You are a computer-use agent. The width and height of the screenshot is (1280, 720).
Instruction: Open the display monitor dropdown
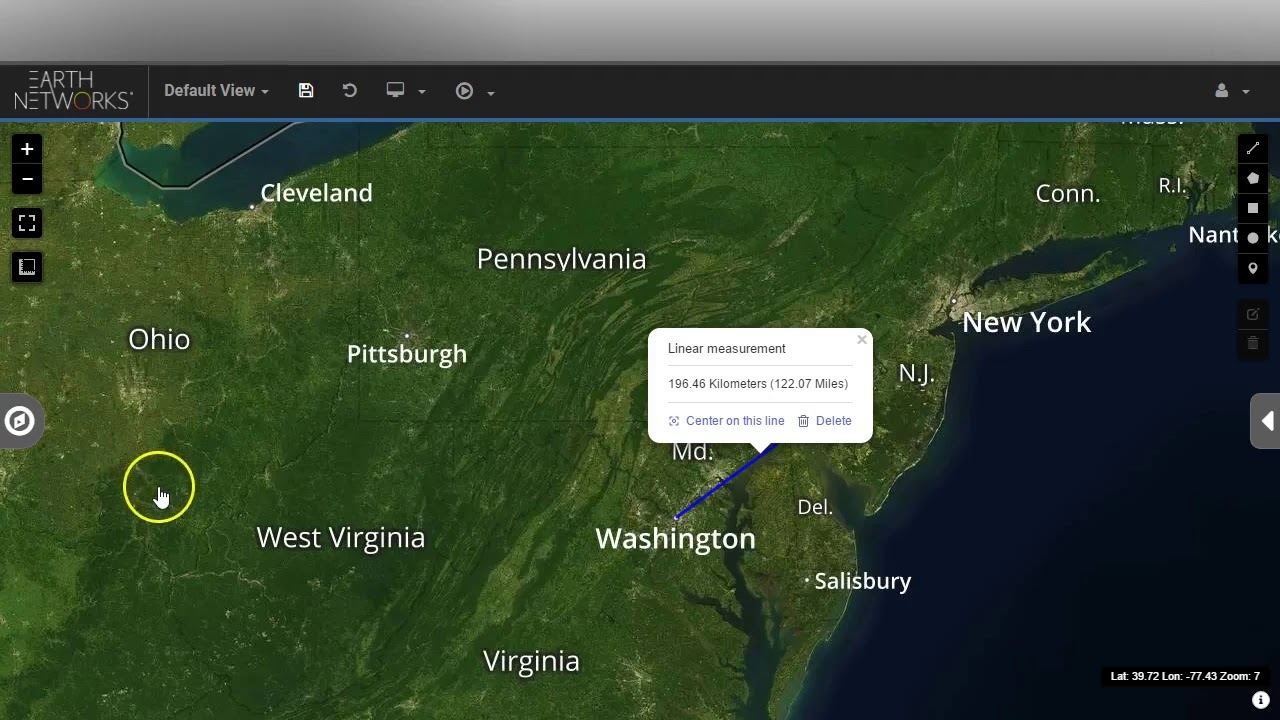[406, 91]
